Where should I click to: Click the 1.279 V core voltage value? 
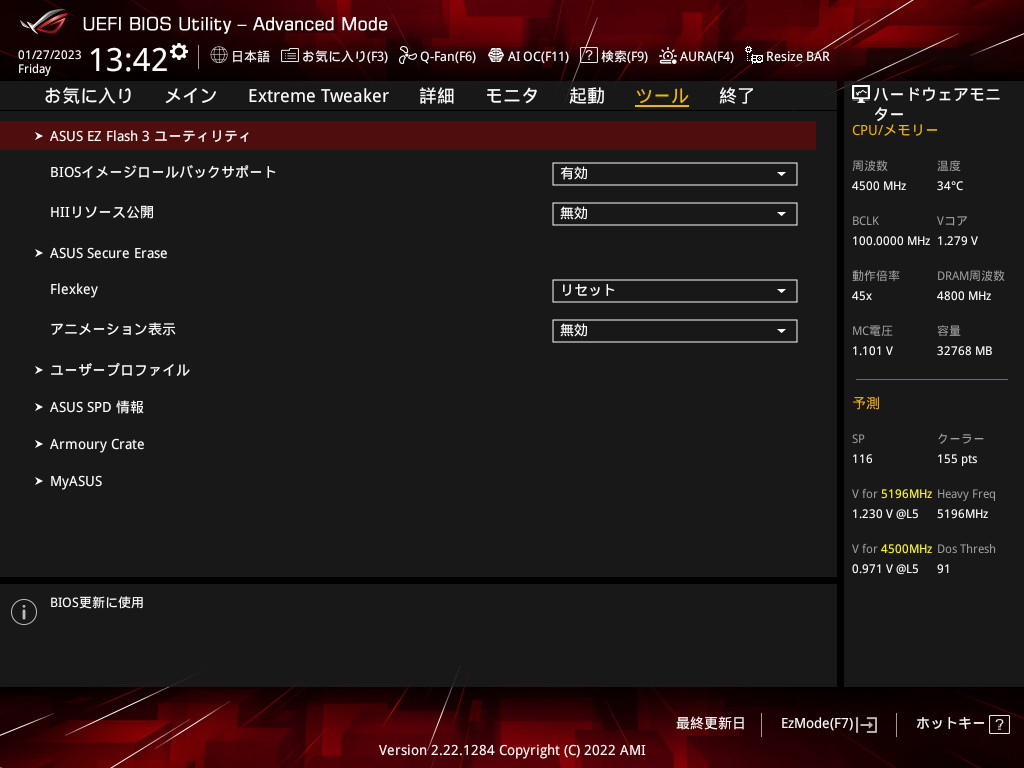(x=957, y=240)
